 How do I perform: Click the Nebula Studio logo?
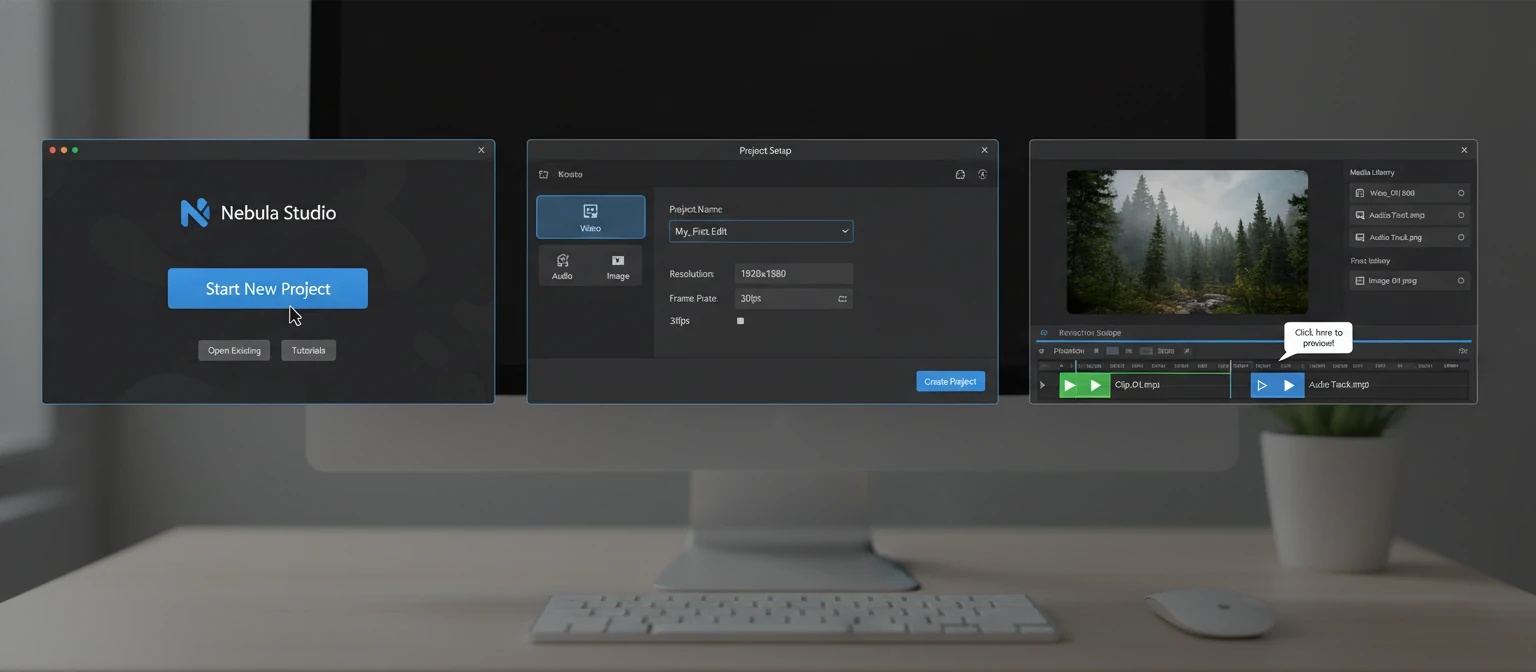pyautogui.click(x=196, y=212)
